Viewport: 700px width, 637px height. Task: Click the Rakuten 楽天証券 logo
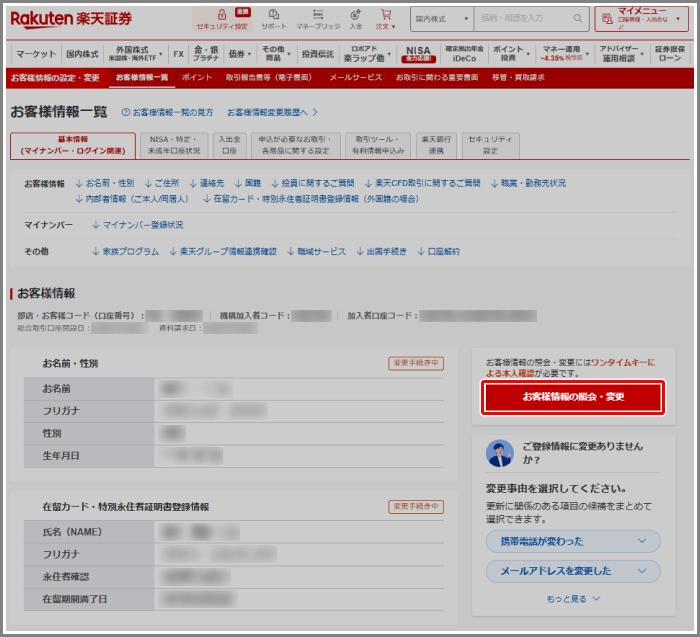(x=71, y=19)
